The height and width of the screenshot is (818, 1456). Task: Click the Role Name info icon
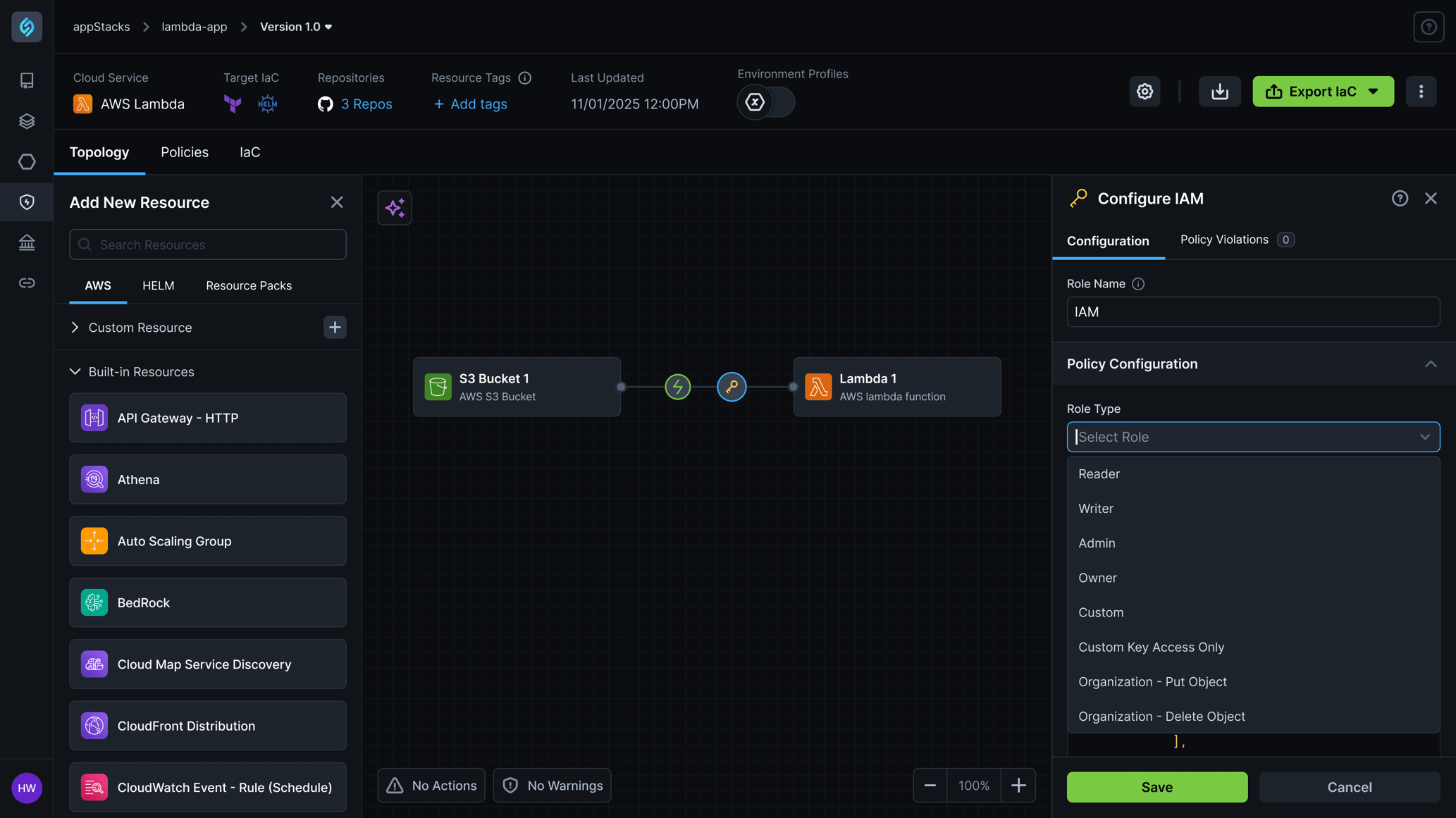(1137, 284)
